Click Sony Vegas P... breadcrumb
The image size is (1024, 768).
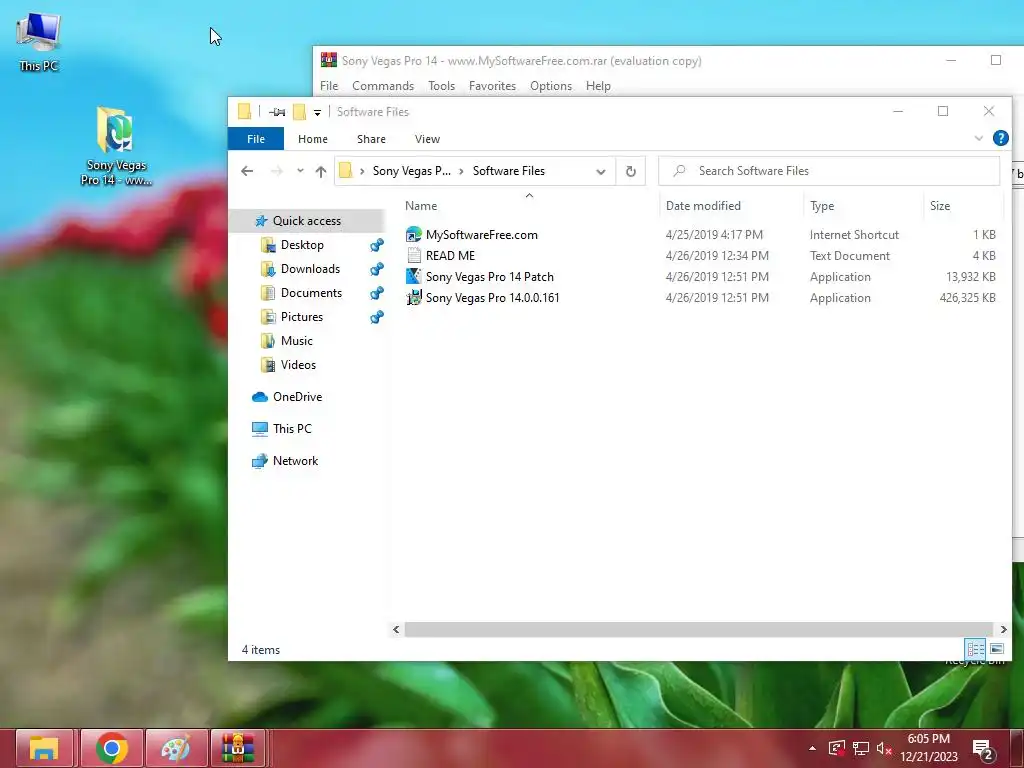411,170
